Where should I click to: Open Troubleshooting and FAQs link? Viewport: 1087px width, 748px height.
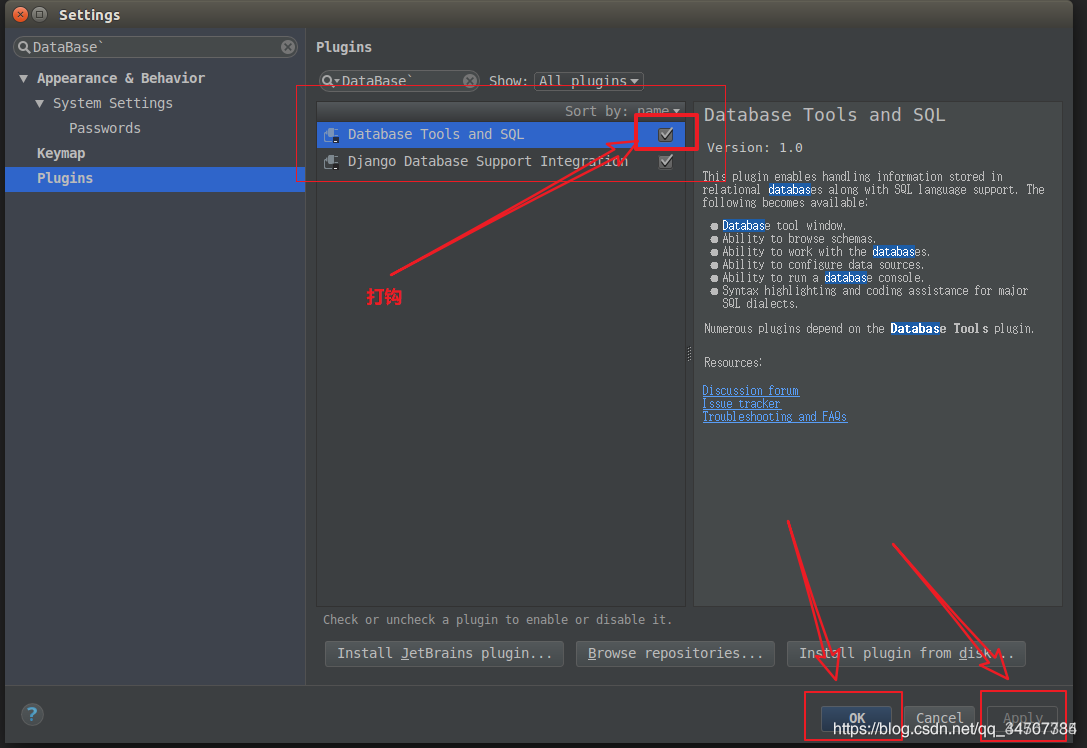pyautogui.click(x=774, y=417)
